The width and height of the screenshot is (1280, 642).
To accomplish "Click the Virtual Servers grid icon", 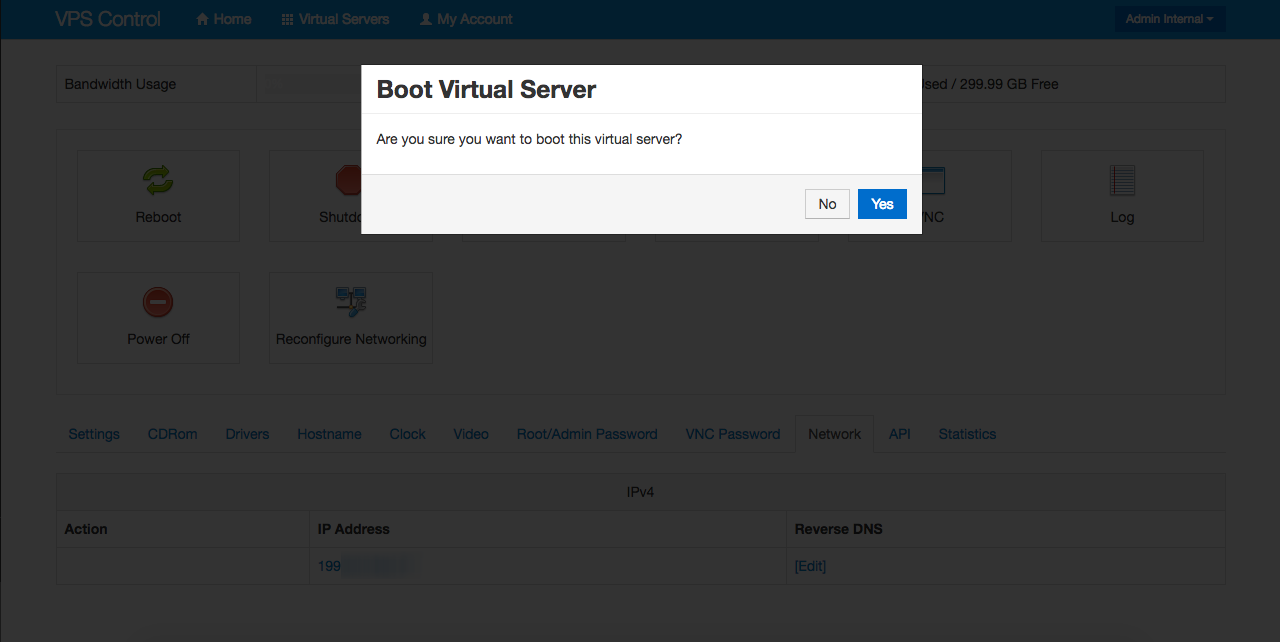I will 287,19.
